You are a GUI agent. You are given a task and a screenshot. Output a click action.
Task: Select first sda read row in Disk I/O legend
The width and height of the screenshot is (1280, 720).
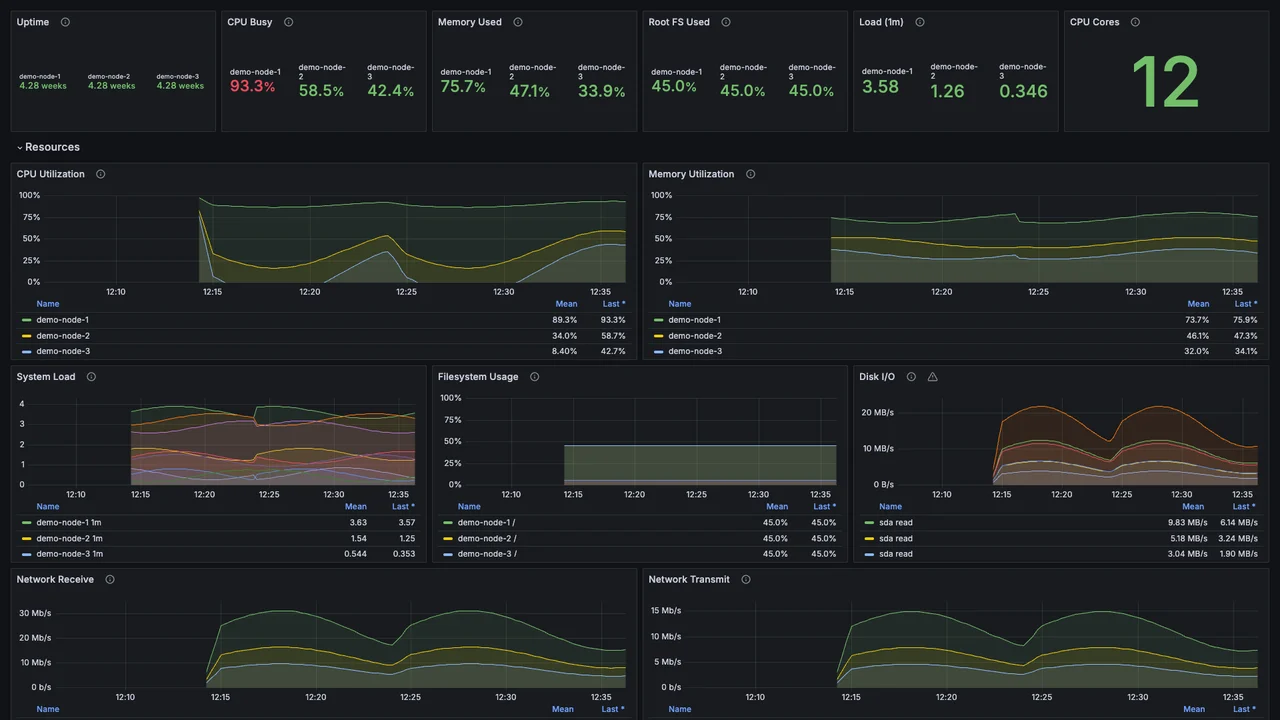pyautogui.click(x=1060, y=522)
